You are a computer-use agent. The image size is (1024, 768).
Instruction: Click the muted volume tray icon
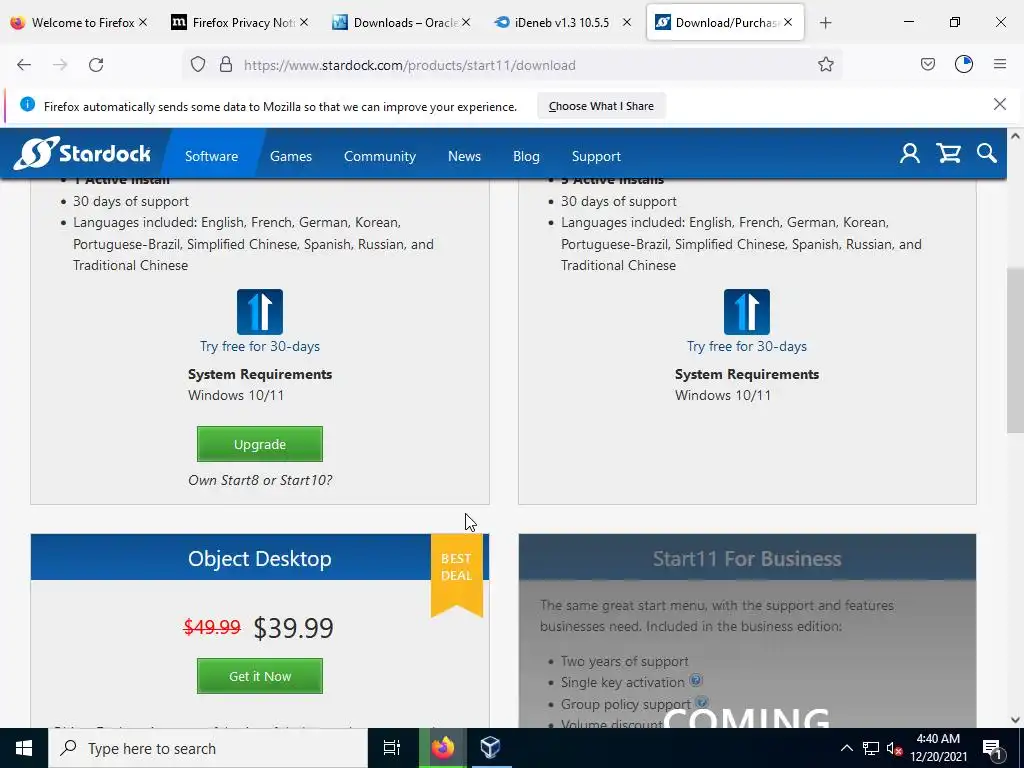coord(895,748)
